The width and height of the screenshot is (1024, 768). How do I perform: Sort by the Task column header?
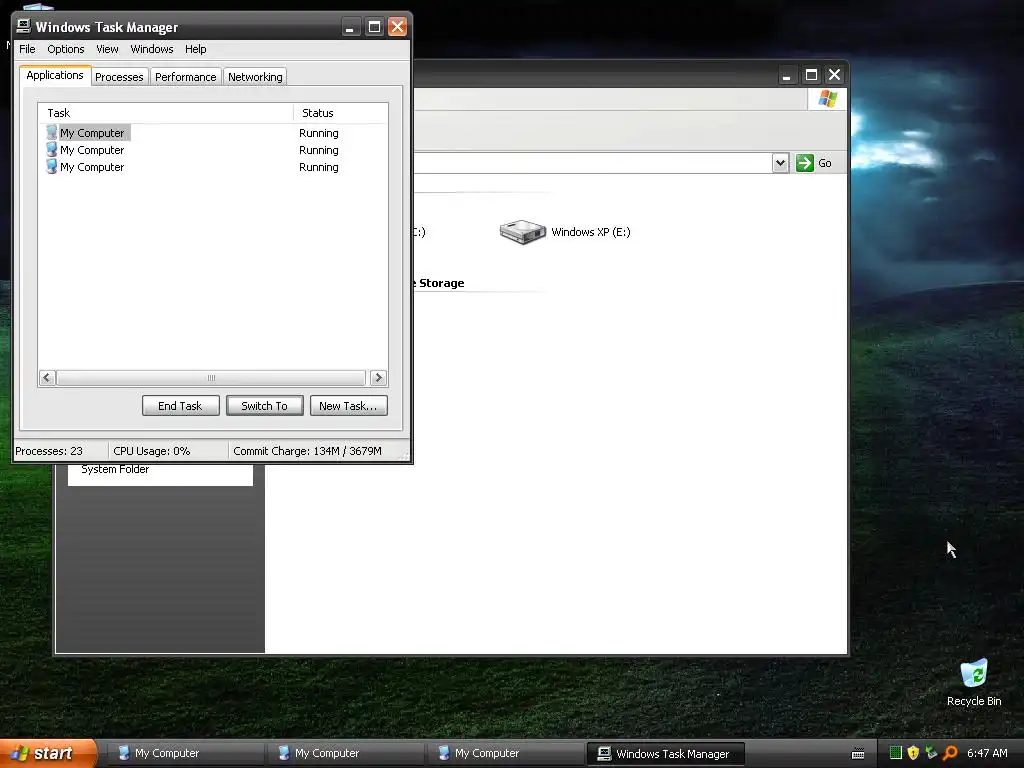166,113
